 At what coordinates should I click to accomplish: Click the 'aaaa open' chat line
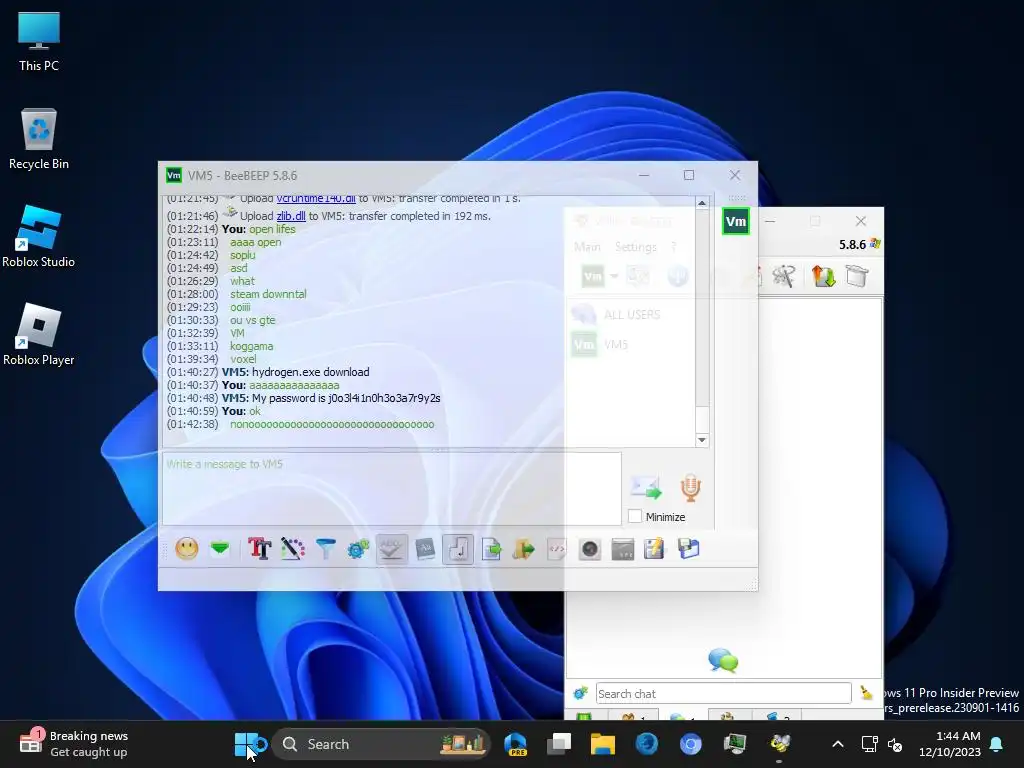[x=255, y=242]
